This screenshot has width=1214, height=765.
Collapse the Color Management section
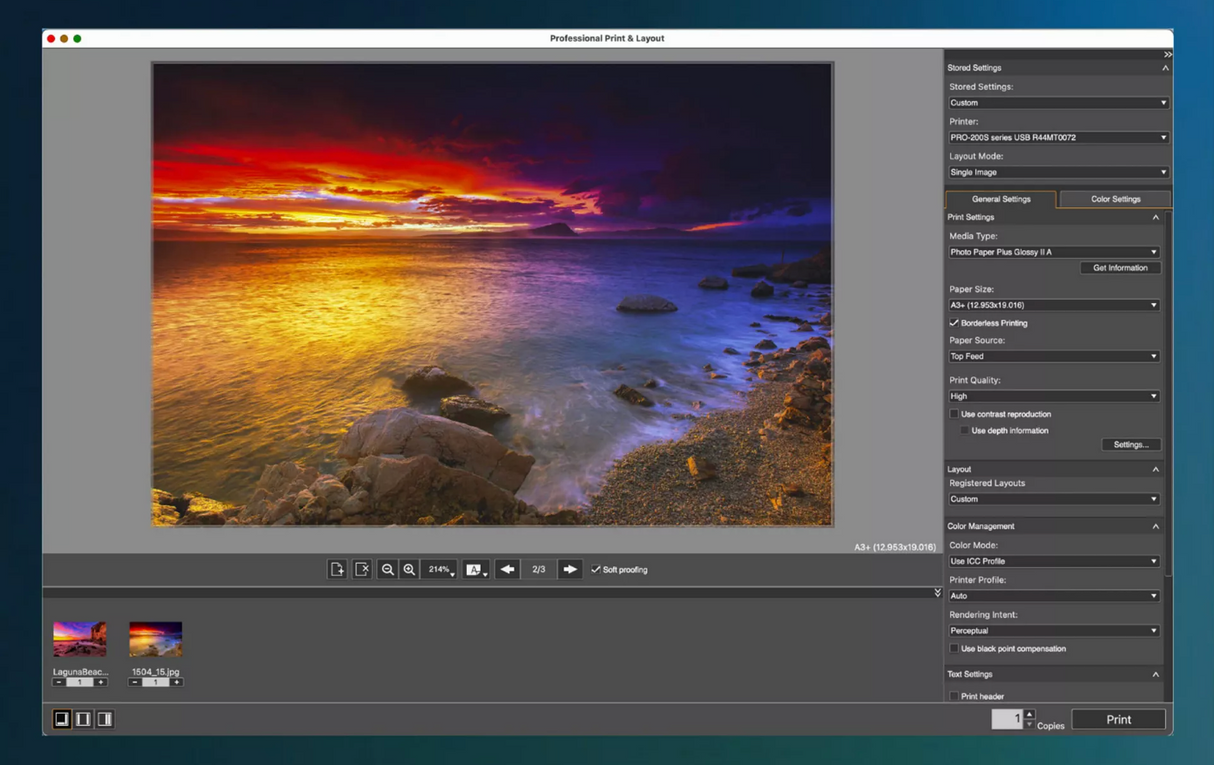click(1155, 526)
